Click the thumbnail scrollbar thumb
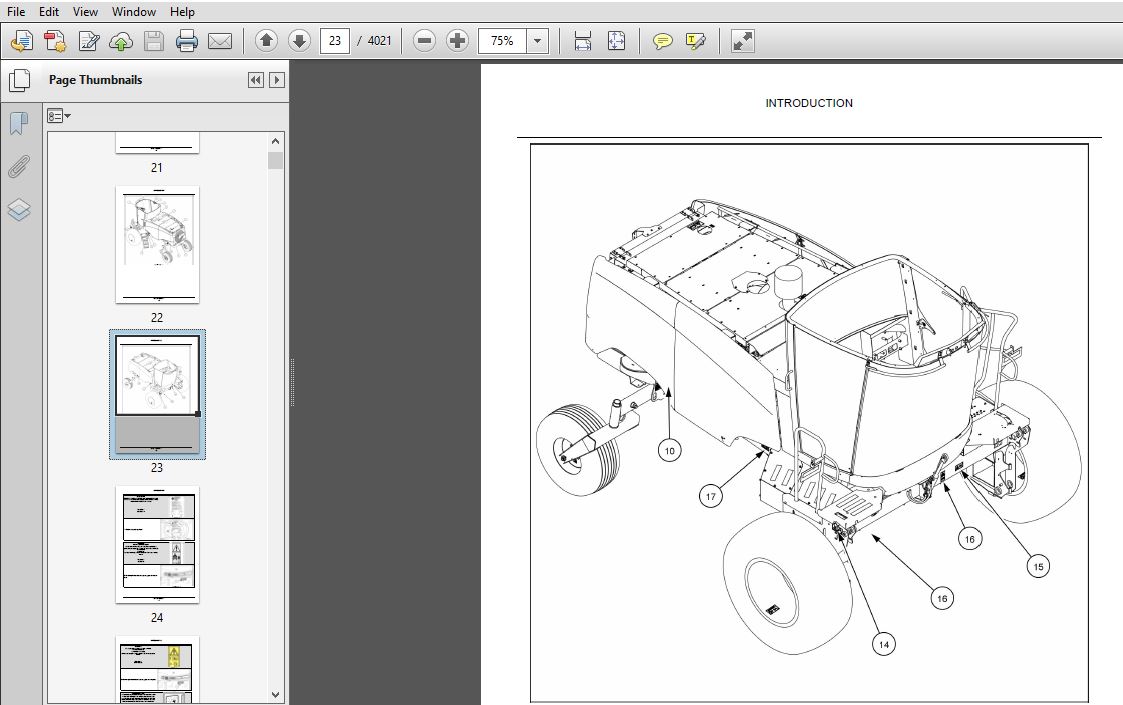The image size is (1123, 705). point(276,160)
